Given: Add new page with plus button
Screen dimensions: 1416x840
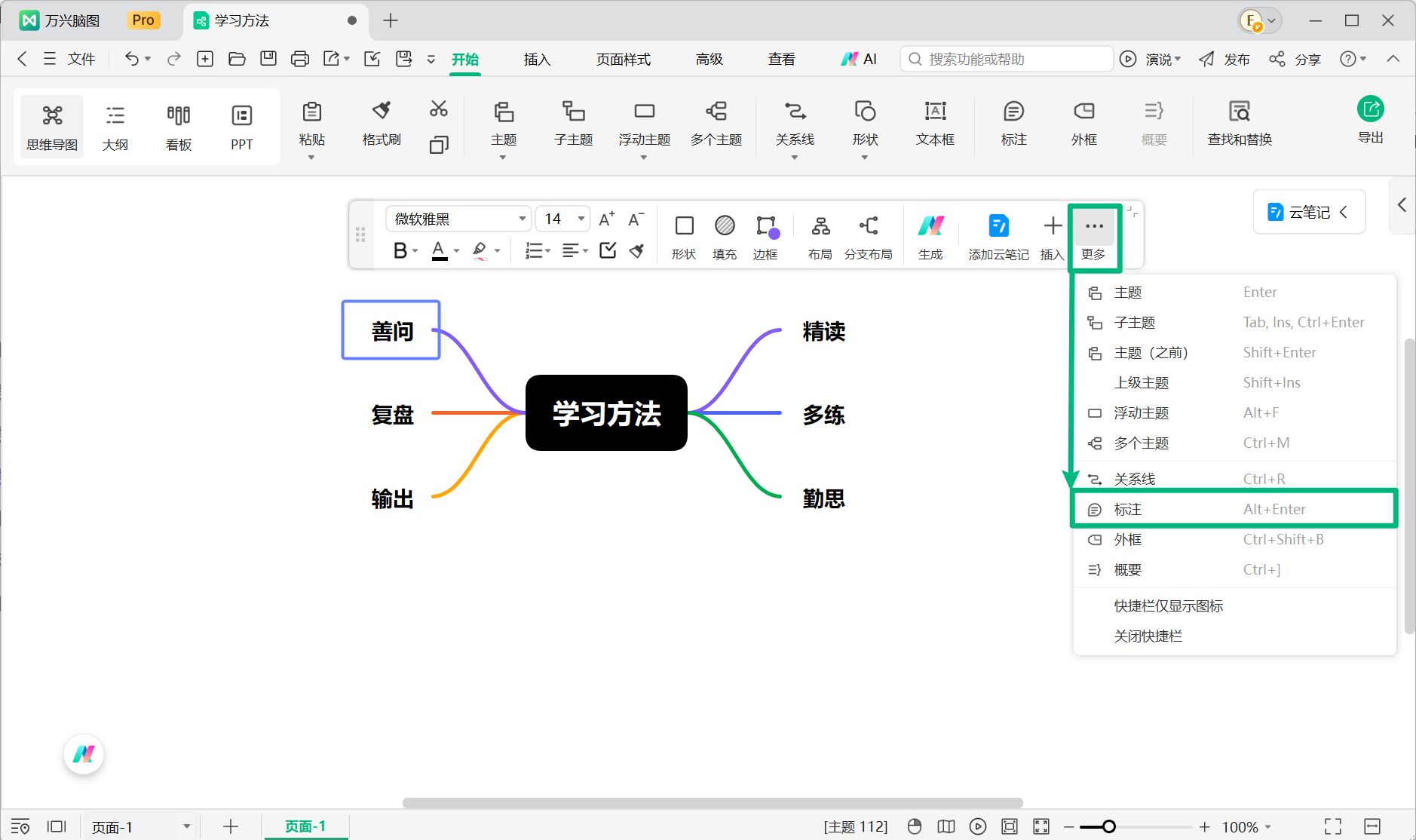Looking at the screenshot, I should click(231, 826).
